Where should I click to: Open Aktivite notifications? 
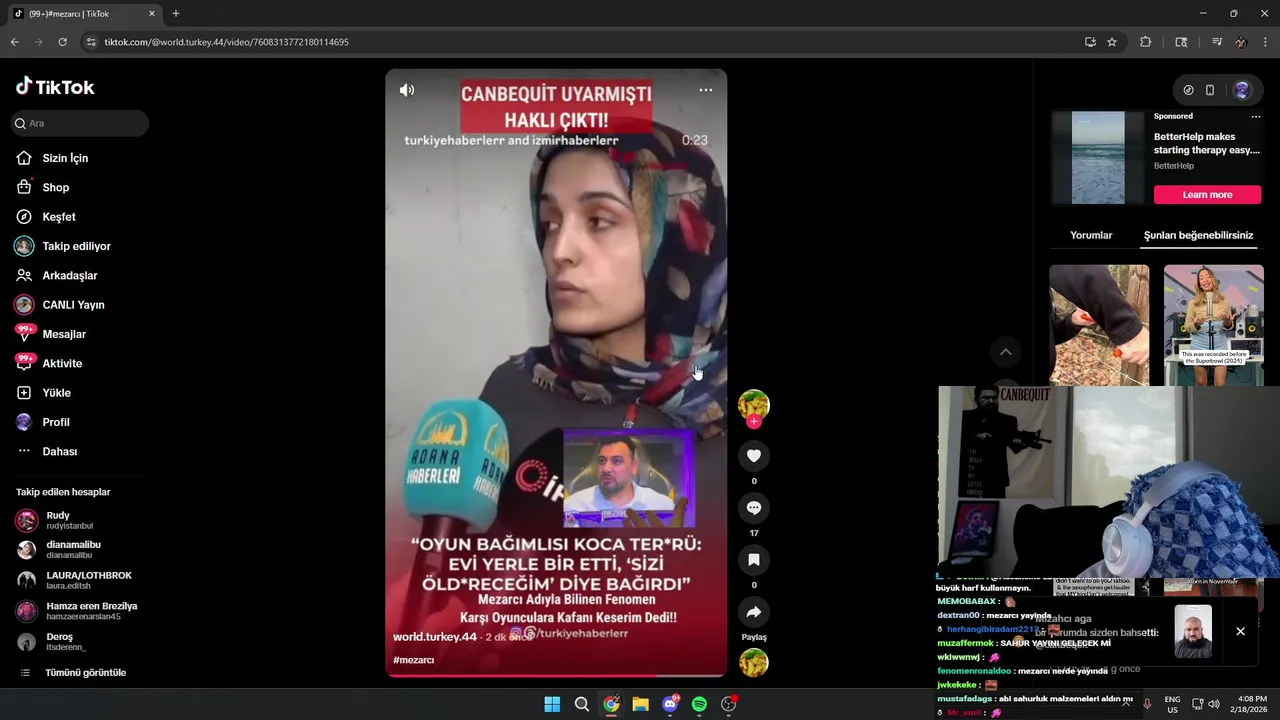coord(62,363)
